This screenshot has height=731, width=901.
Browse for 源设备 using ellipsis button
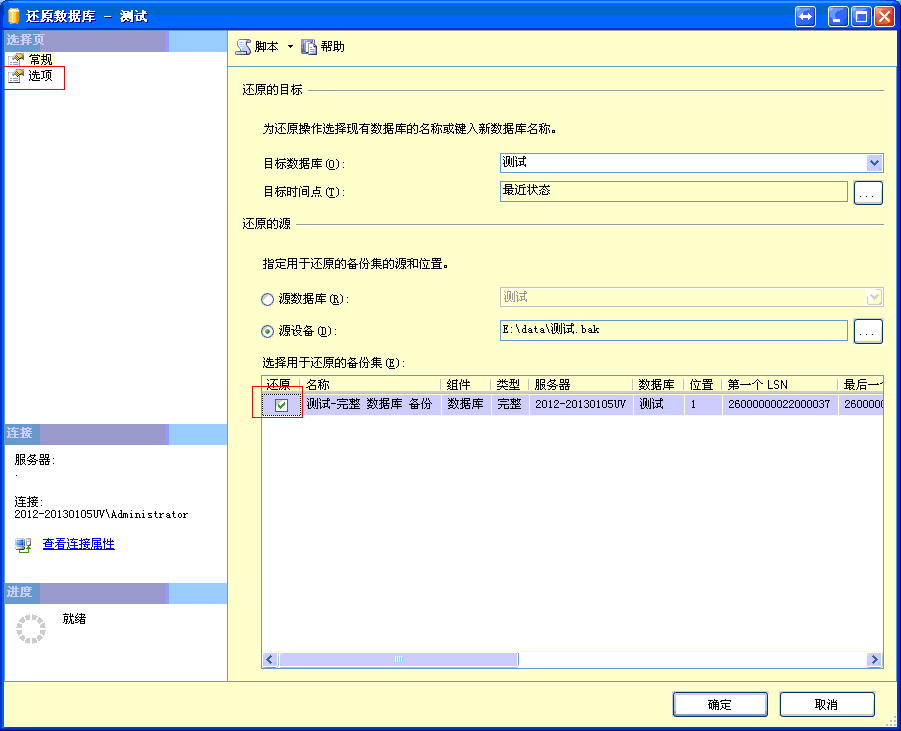tap(868, 331)
